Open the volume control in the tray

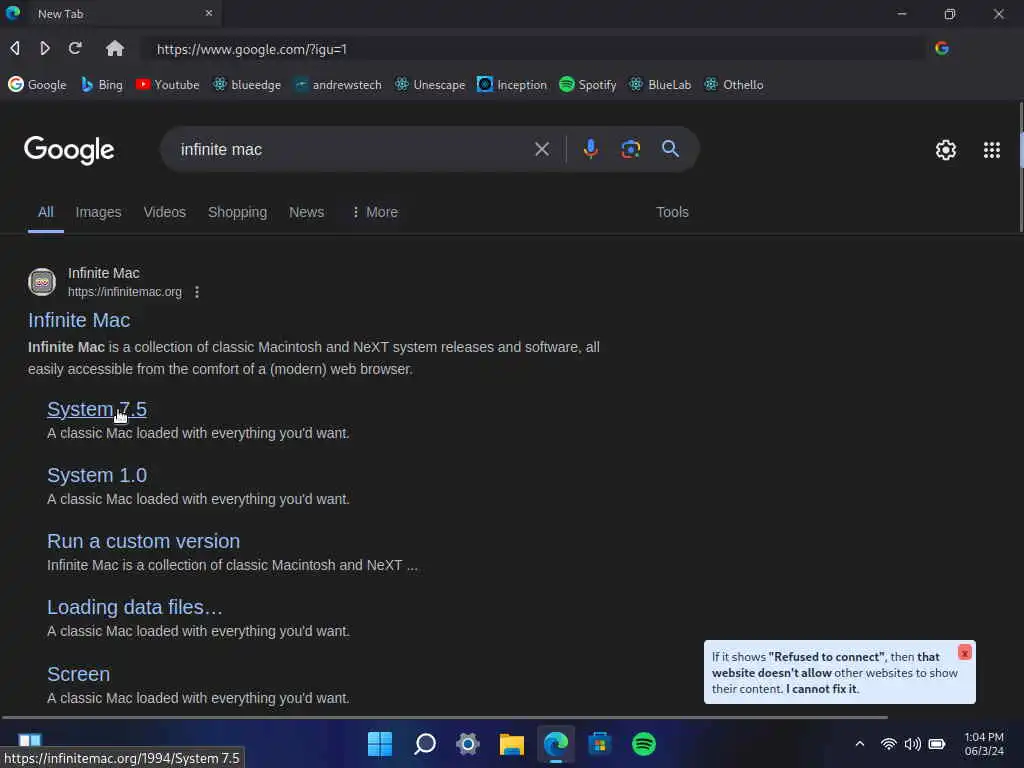point(912,744)
